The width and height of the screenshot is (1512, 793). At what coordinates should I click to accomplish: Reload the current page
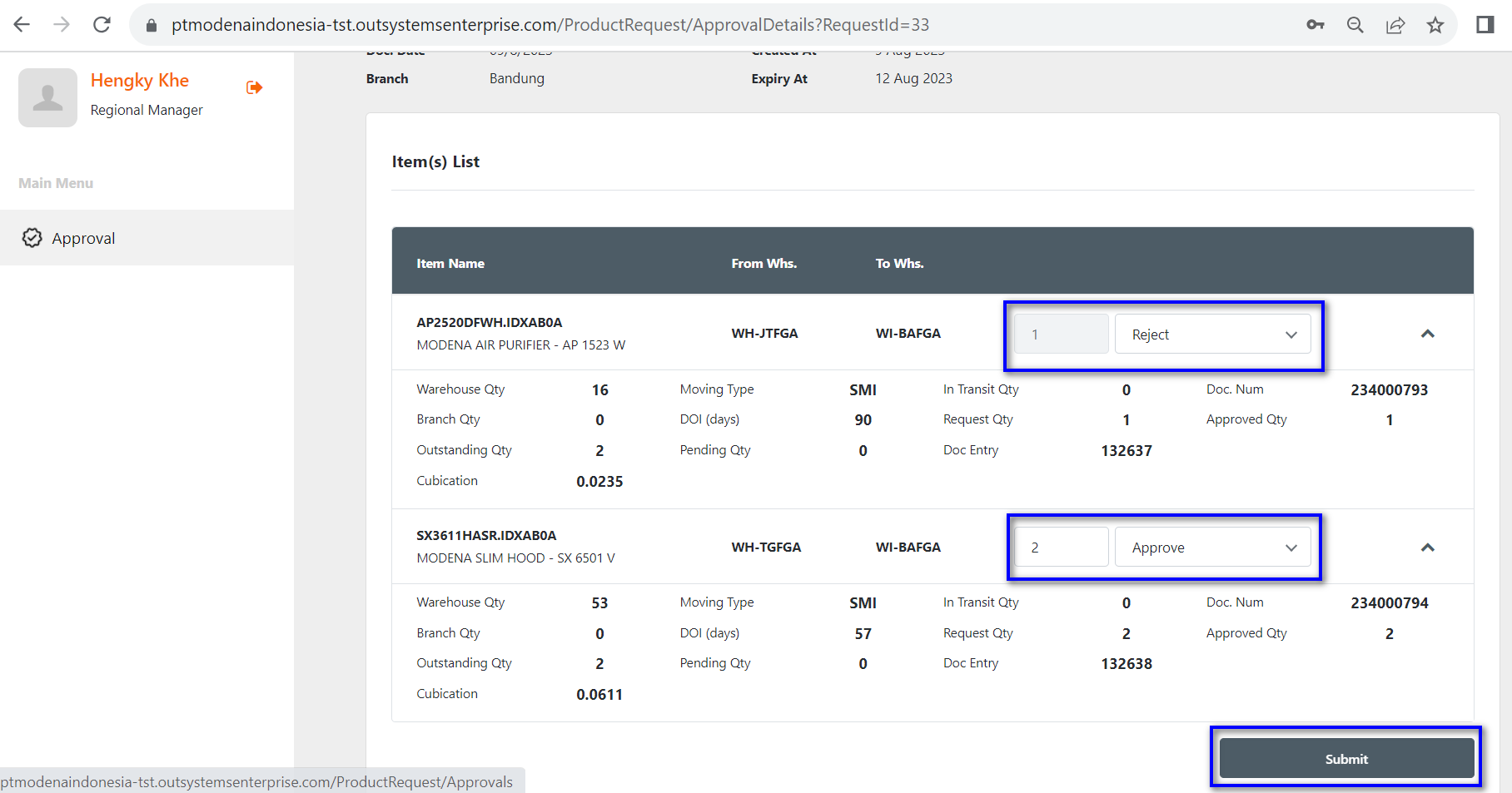[x=102, y=25]
